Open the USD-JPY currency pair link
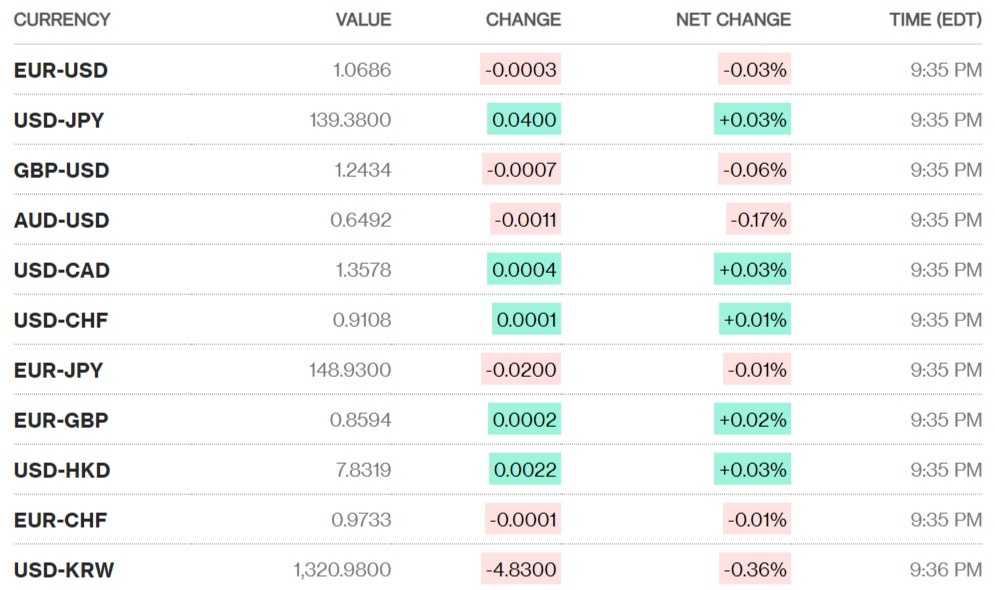This screenshot has height=590, width=995. tap(59, 120)
